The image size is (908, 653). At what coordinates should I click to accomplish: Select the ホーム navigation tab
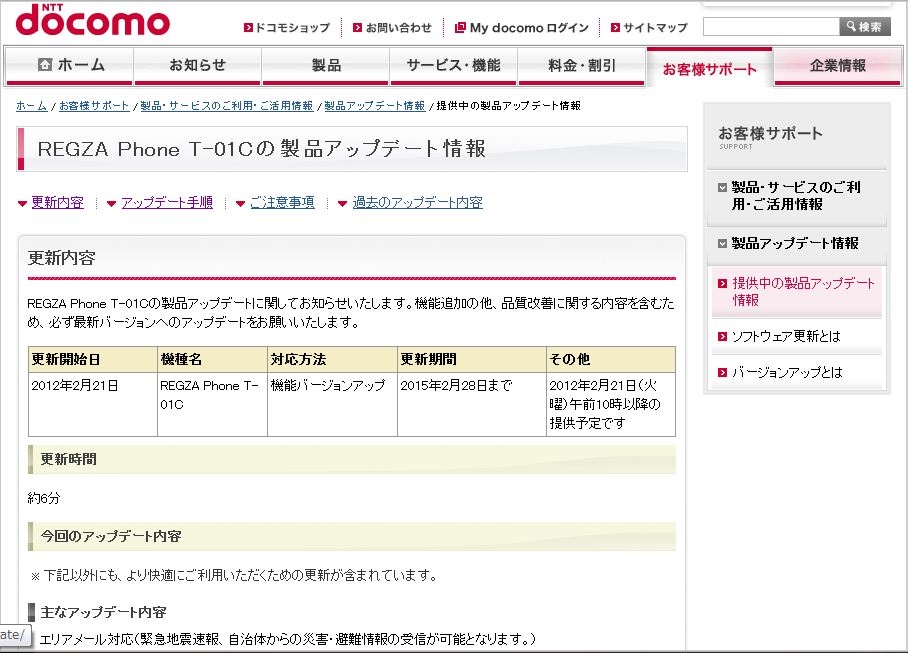point(69,65)
